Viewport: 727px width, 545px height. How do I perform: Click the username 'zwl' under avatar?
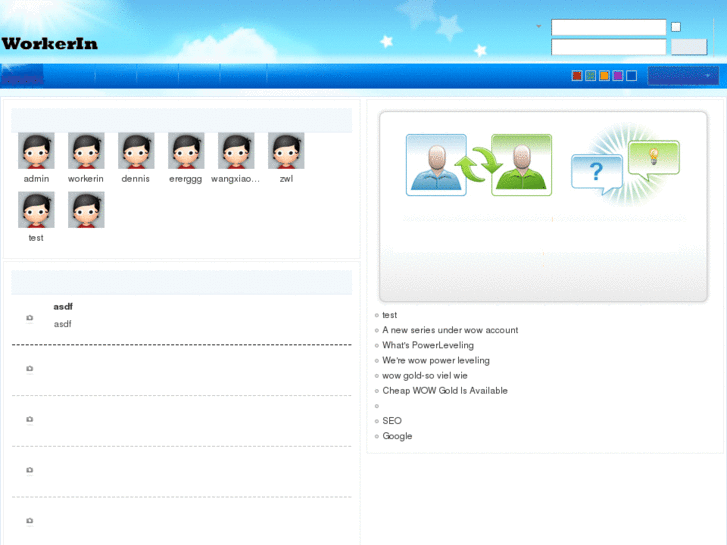(x=286, y=179)
